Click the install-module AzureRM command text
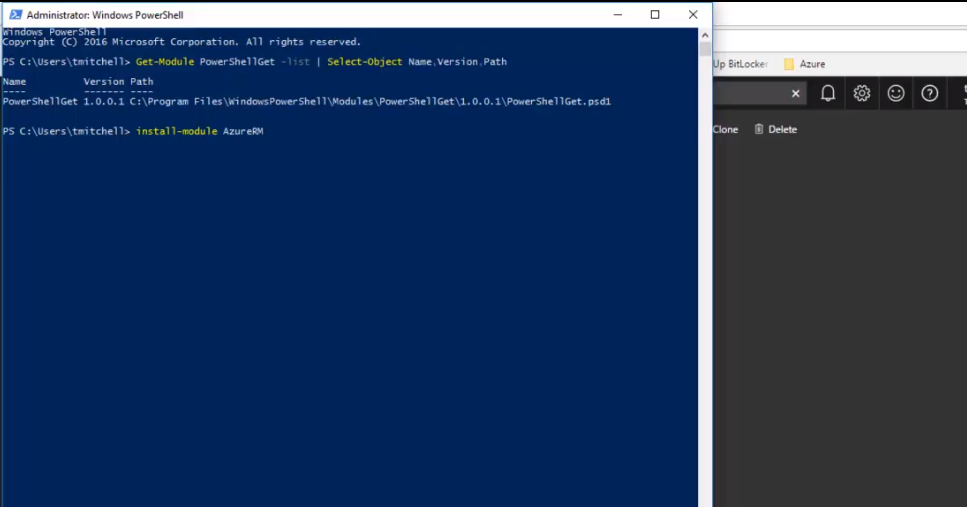 199,131
